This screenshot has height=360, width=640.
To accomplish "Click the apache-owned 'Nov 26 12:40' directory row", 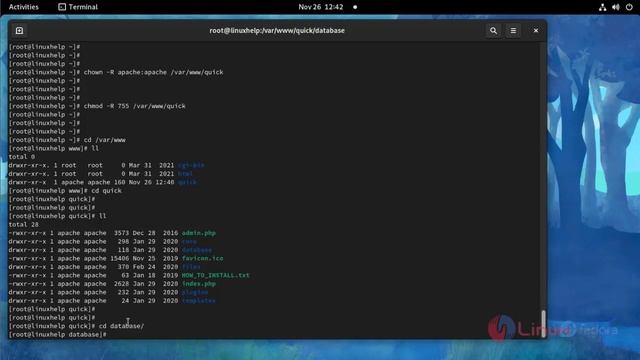I will [102, 182].
